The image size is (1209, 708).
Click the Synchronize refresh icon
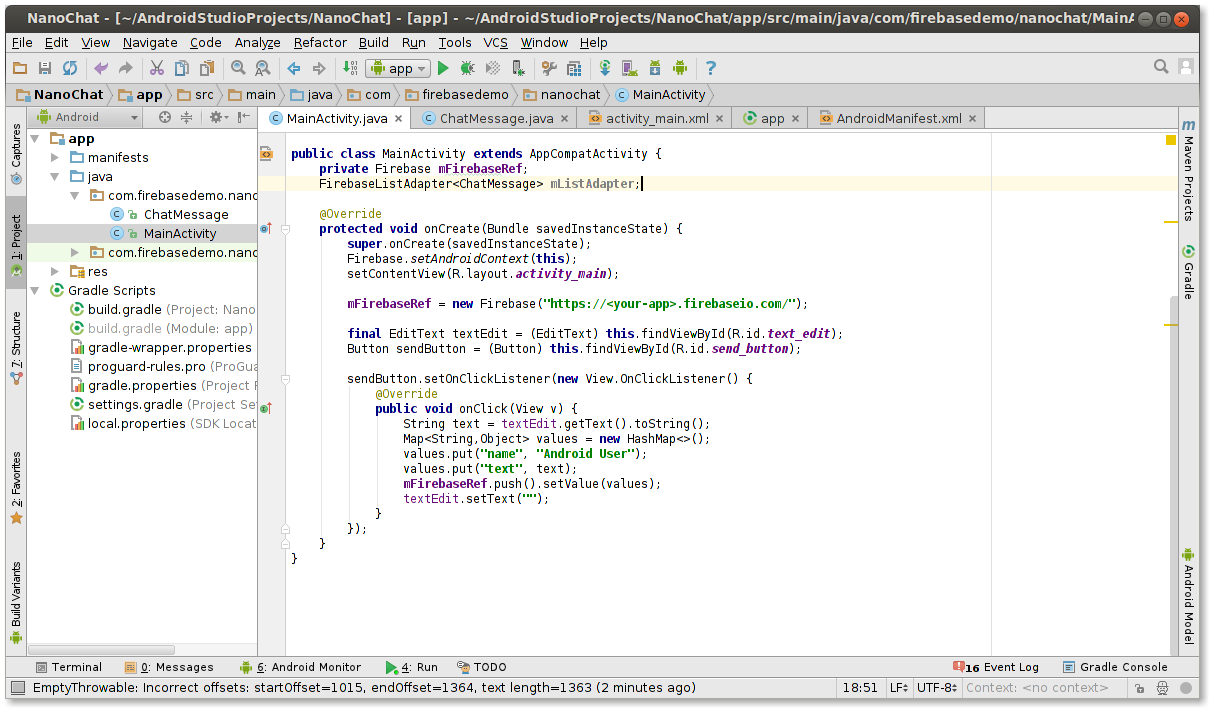tap(70, 68)
